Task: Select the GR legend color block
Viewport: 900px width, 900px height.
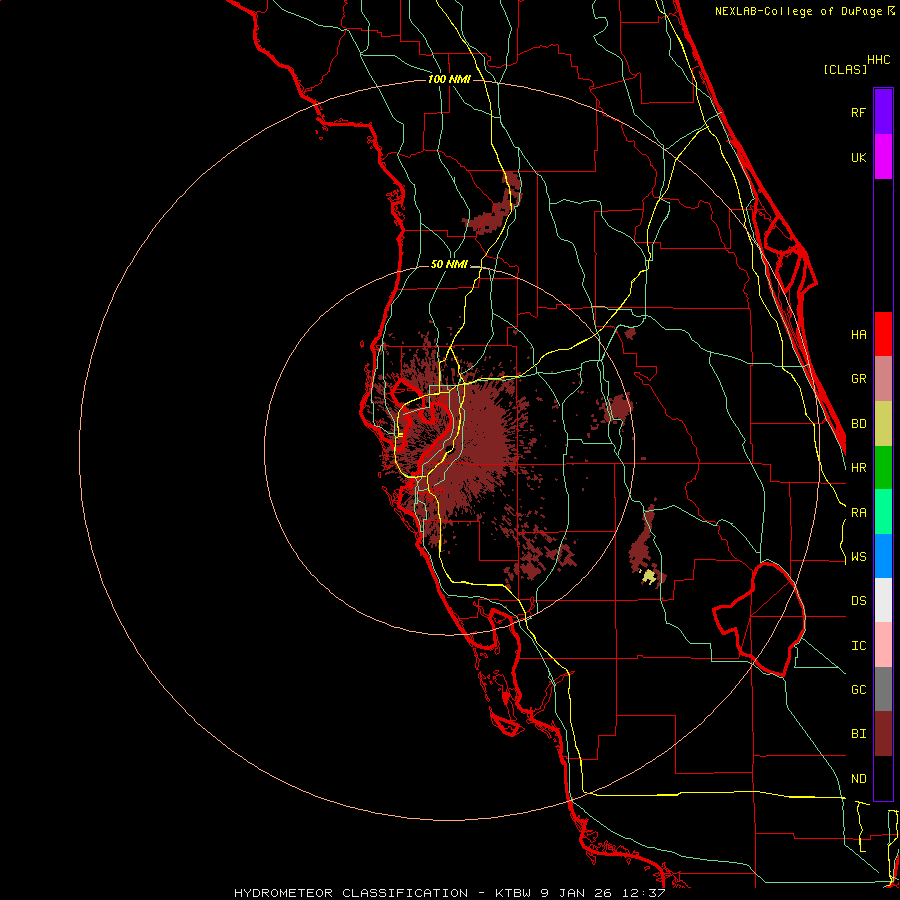Action: coord(883,379)
